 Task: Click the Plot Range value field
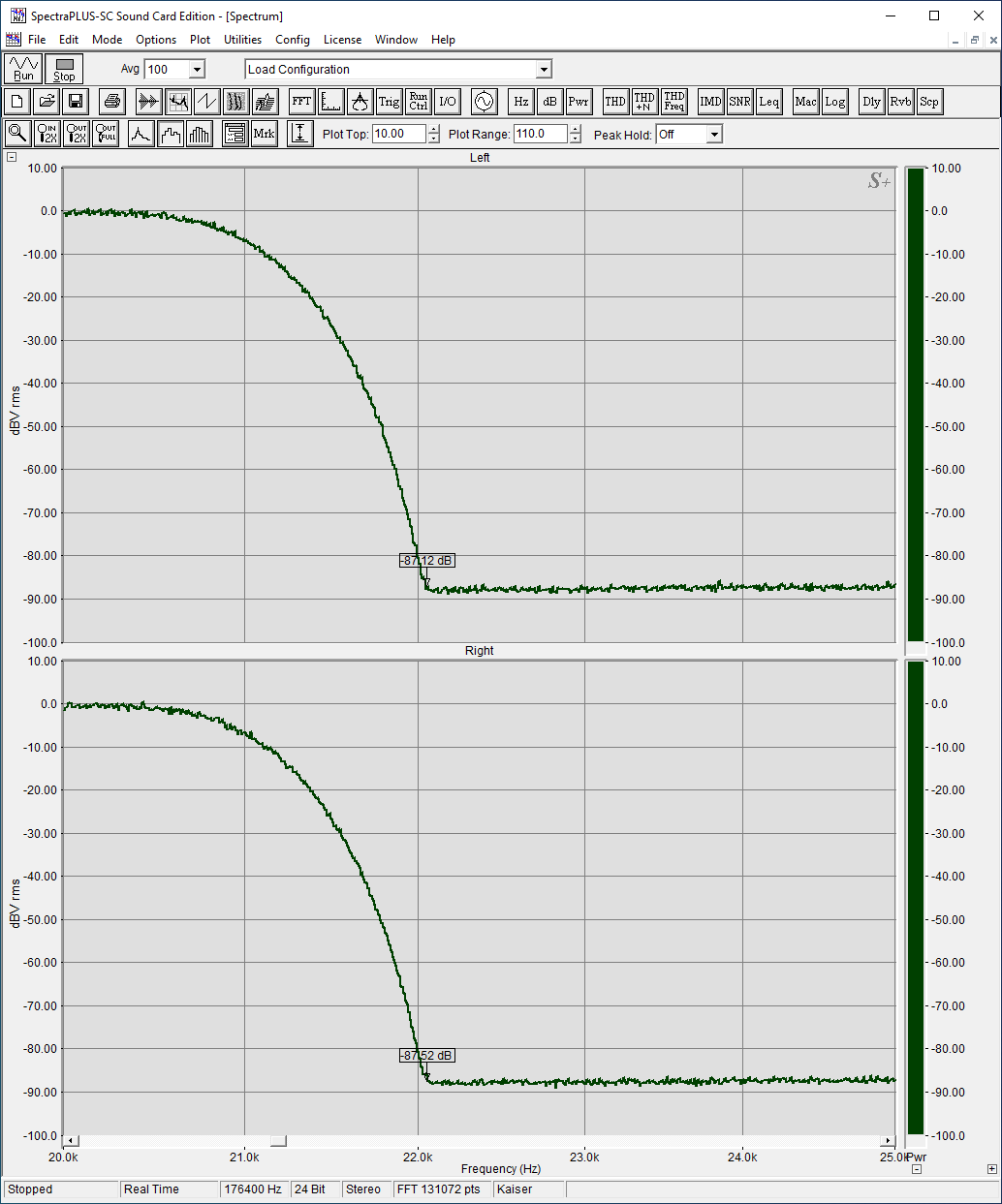click(540, 134)
